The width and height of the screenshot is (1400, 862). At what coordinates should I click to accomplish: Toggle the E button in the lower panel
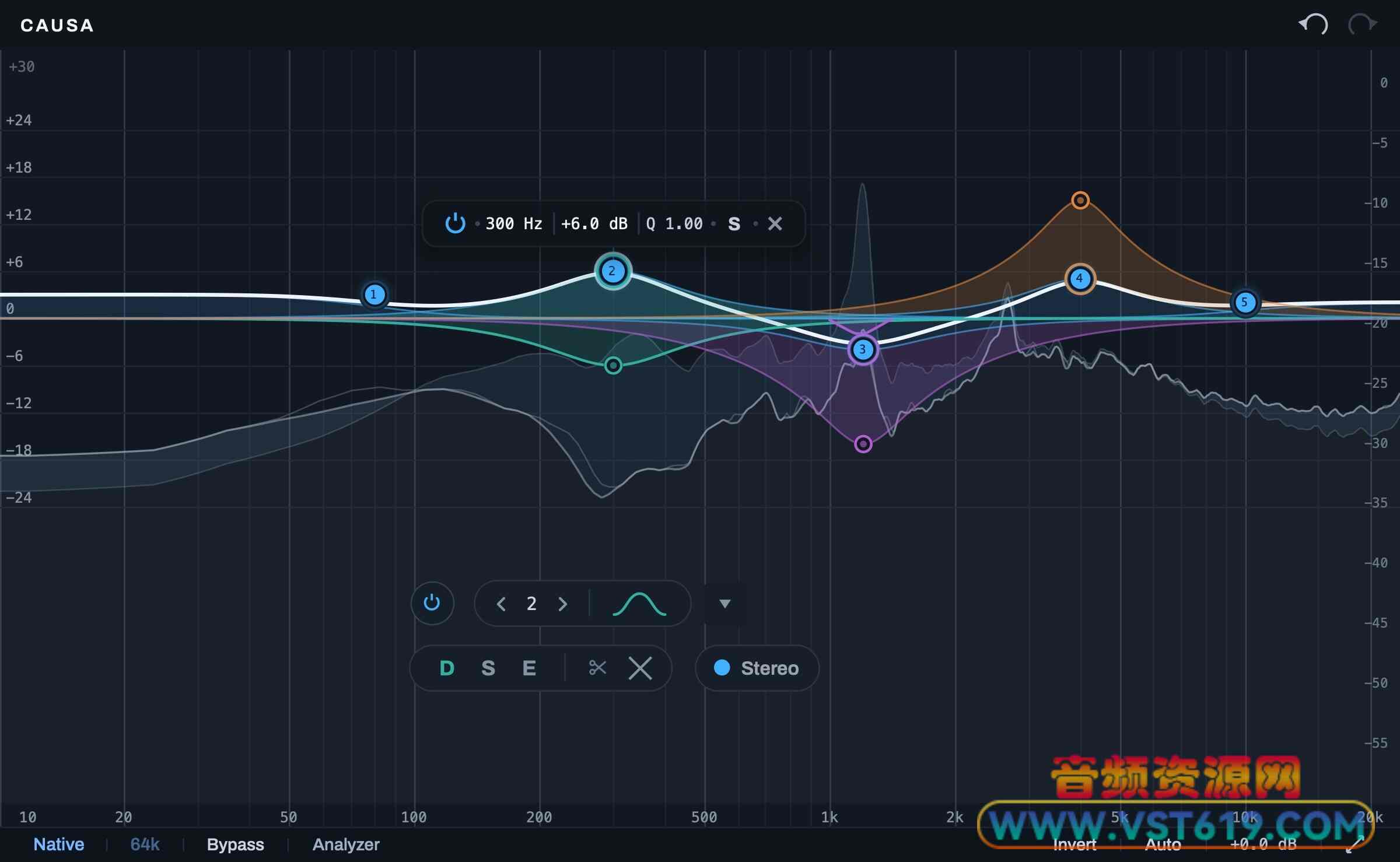(x=529, y=668)
